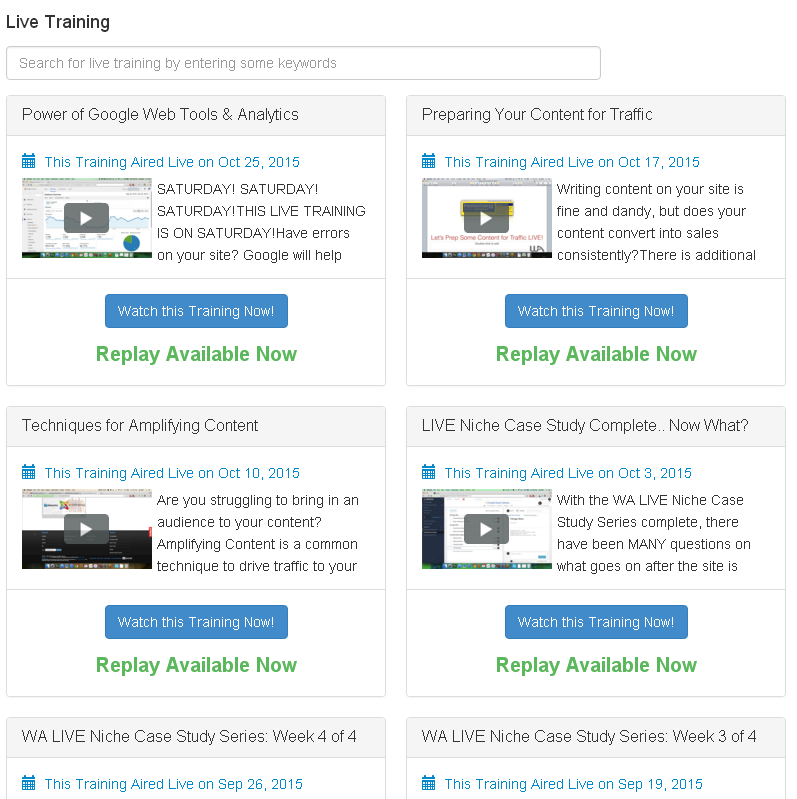
Task: Click 'Replay Available Now' under Niche Case Study Complete card
Action: coord(596,665)
